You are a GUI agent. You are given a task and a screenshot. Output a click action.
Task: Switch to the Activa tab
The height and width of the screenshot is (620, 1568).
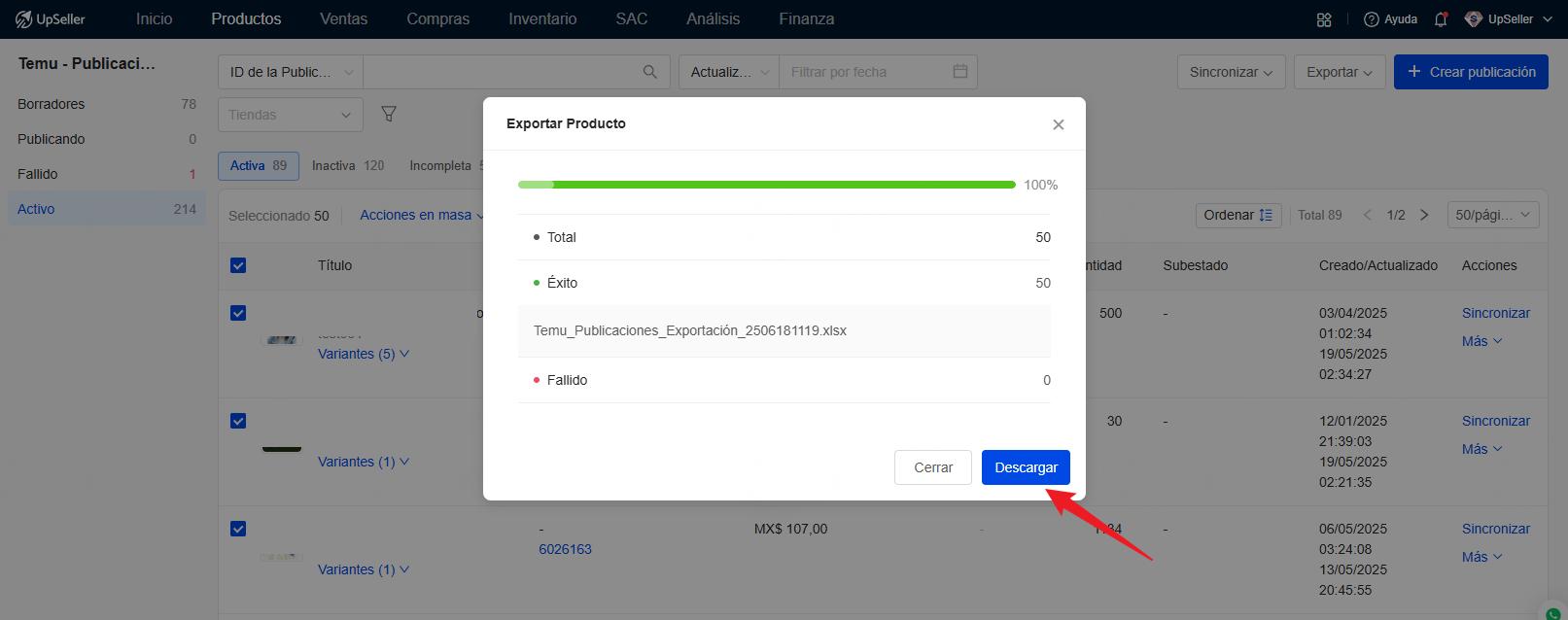259,166
